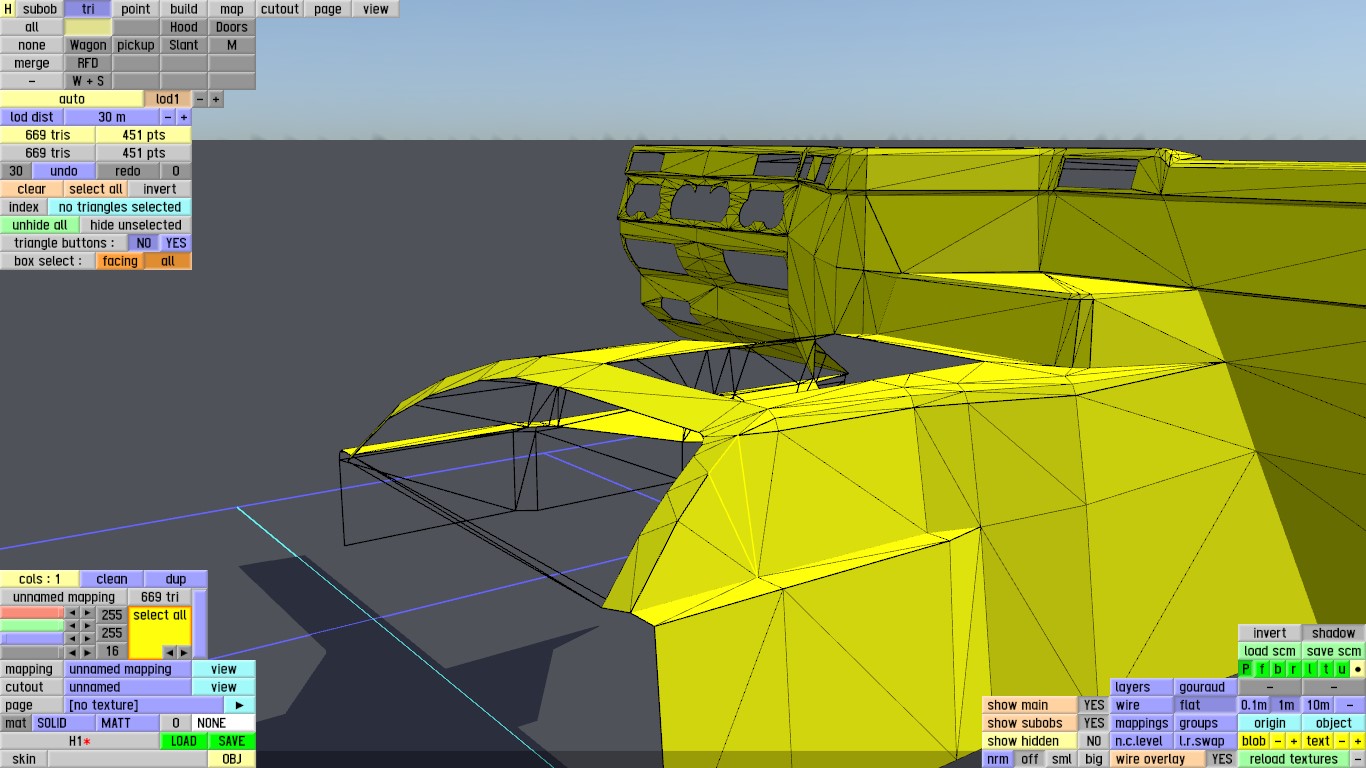This screenshot has height=768, width=1366.
Task: Toggle show main YES
Action: click(x=1094, y=705)
